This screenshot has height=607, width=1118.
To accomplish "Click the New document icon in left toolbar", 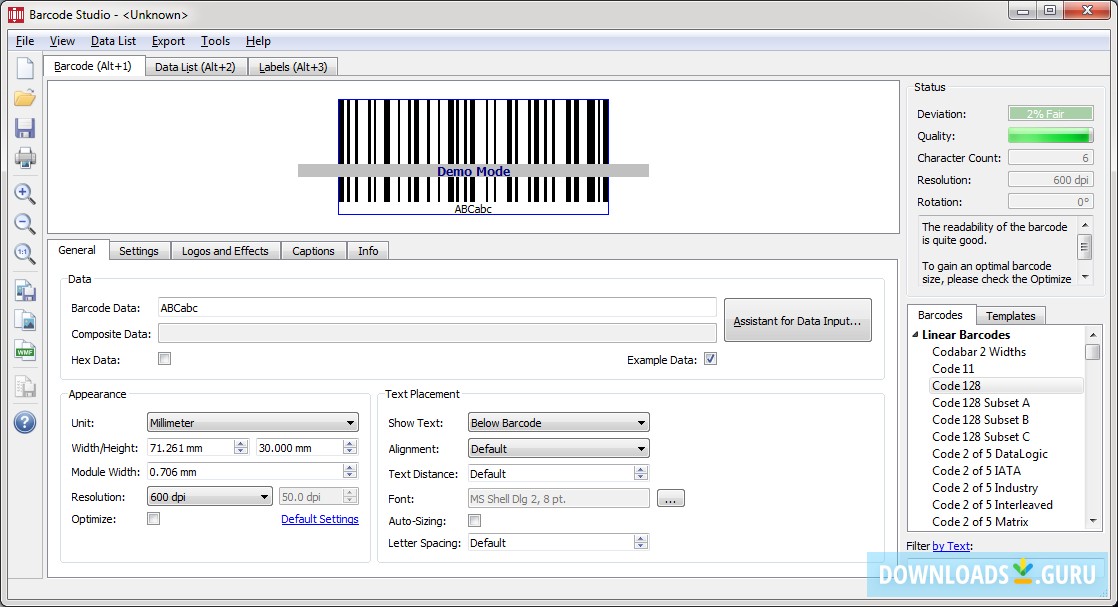I will [25, 68].
